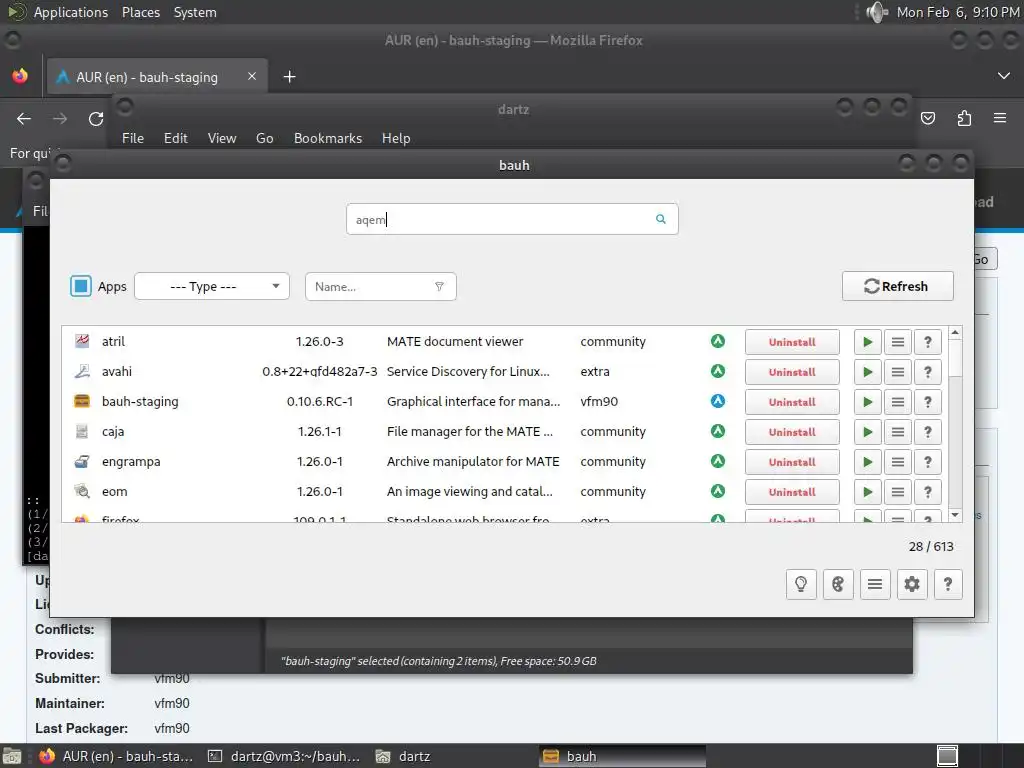Viewport: 1024px width, 768px height.
Task: Open Firefox extensions puzzle icon
Action: pos(964,118)
